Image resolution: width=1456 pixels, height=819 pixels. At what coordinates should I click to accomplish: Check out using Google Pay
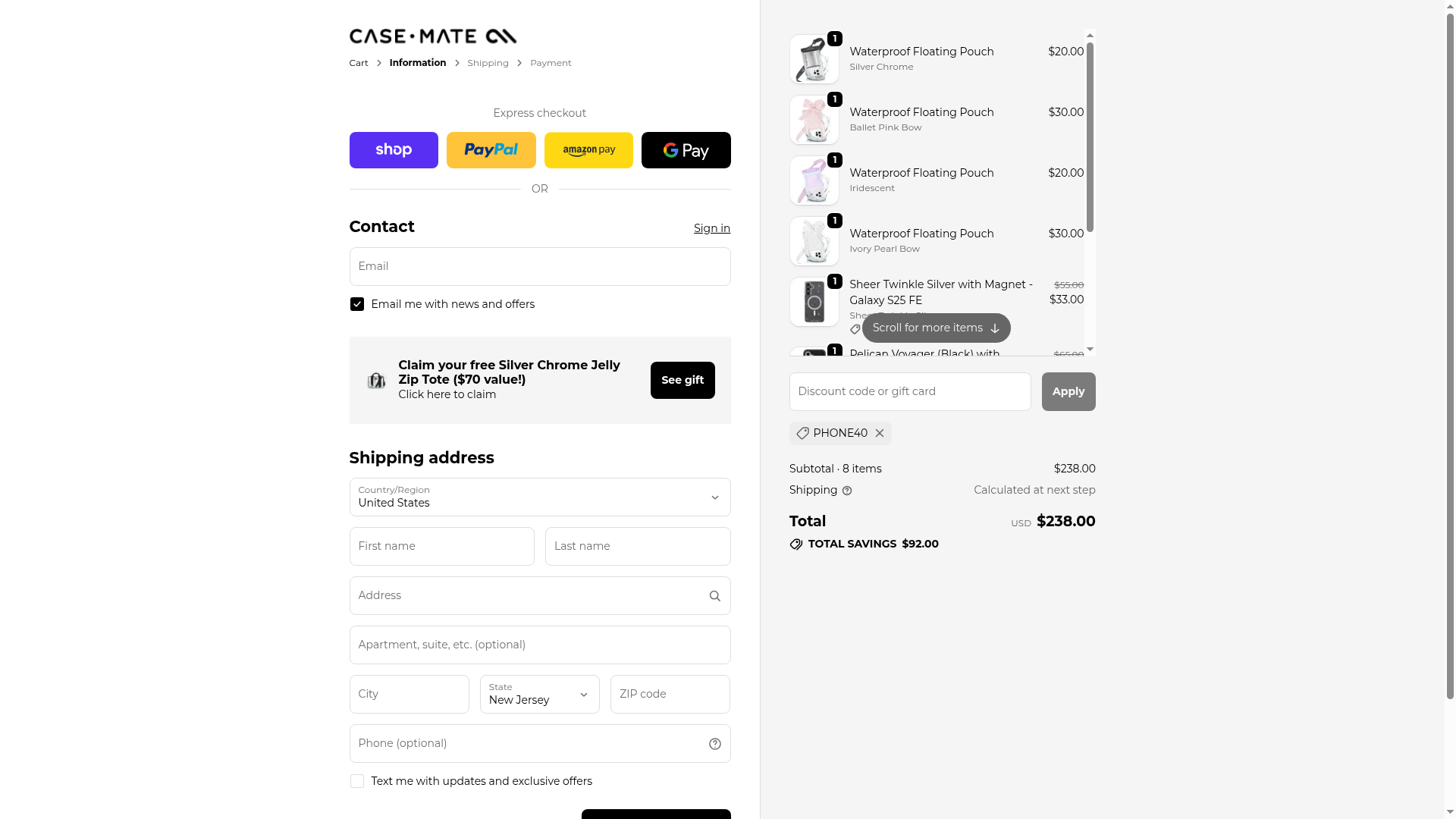pyautogui.click(x=686, y=150)
